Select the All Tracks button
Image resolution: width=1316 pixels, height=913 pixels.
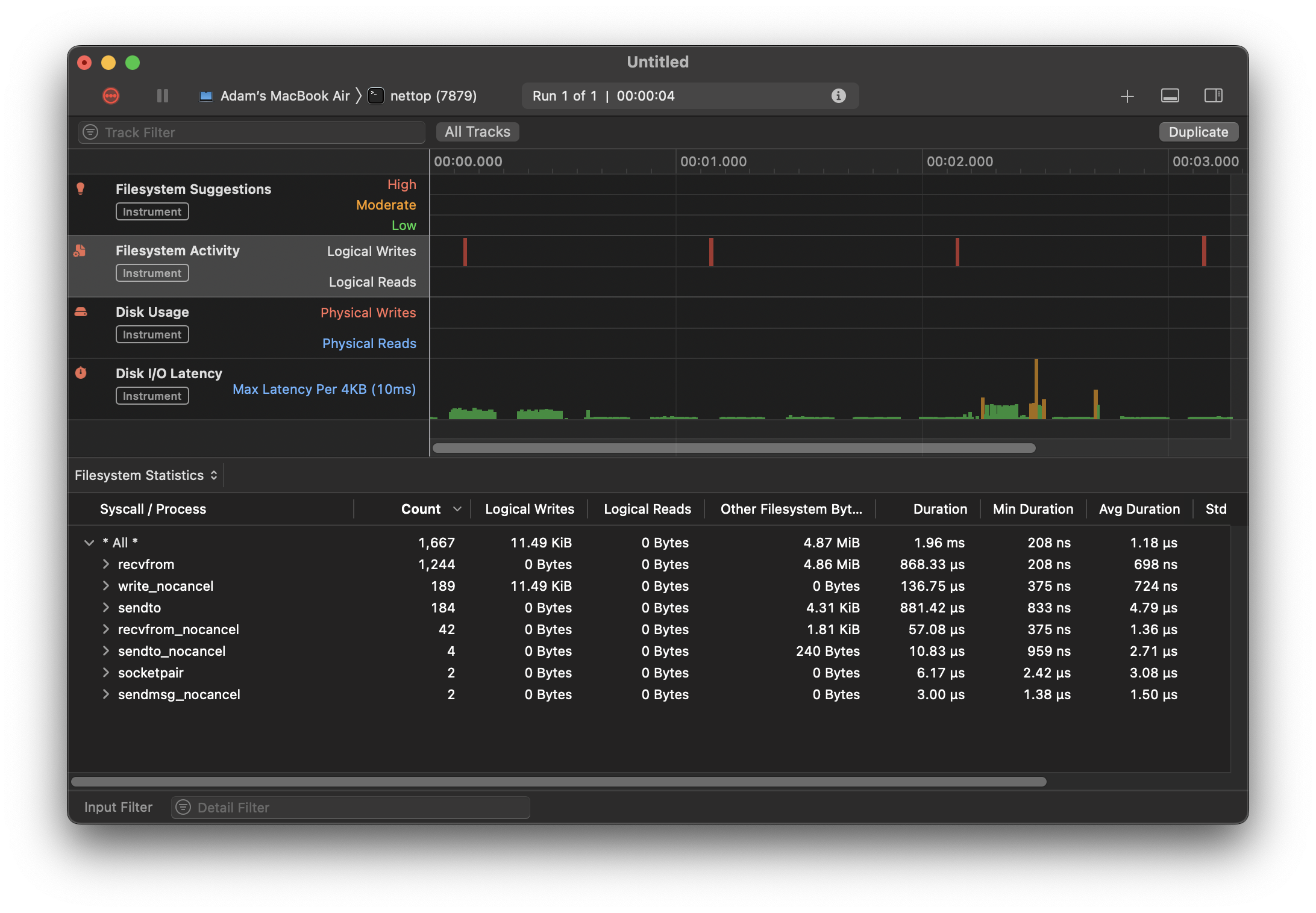tap(477, 132)
